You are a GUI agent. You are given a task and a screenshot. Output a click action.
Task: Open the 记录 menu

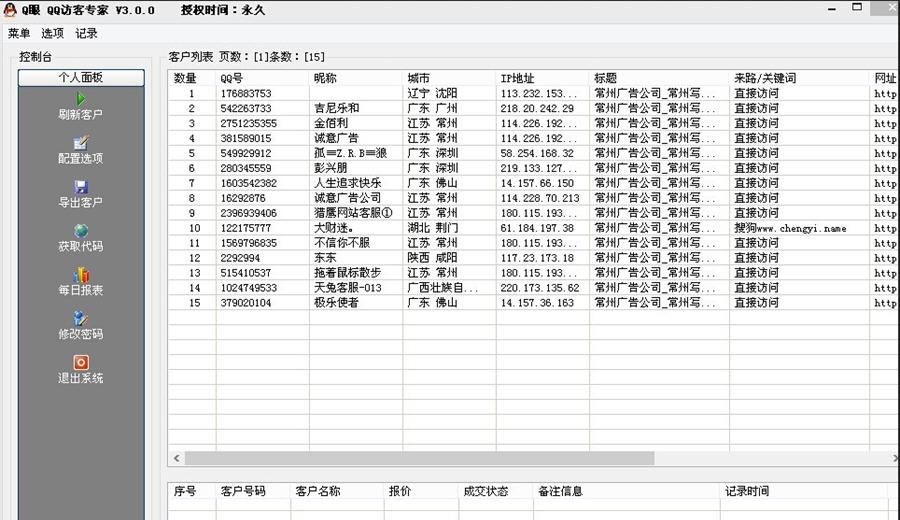pos(86,33)
